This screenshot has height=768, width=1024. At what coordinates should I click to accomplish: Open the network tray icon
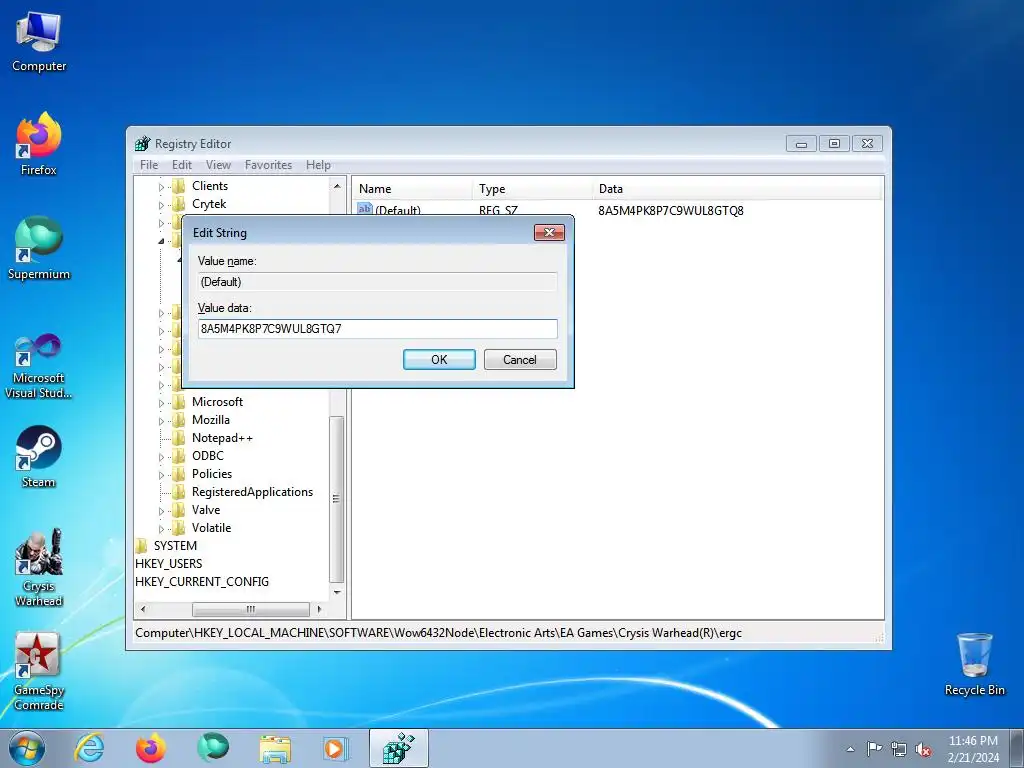899,749
